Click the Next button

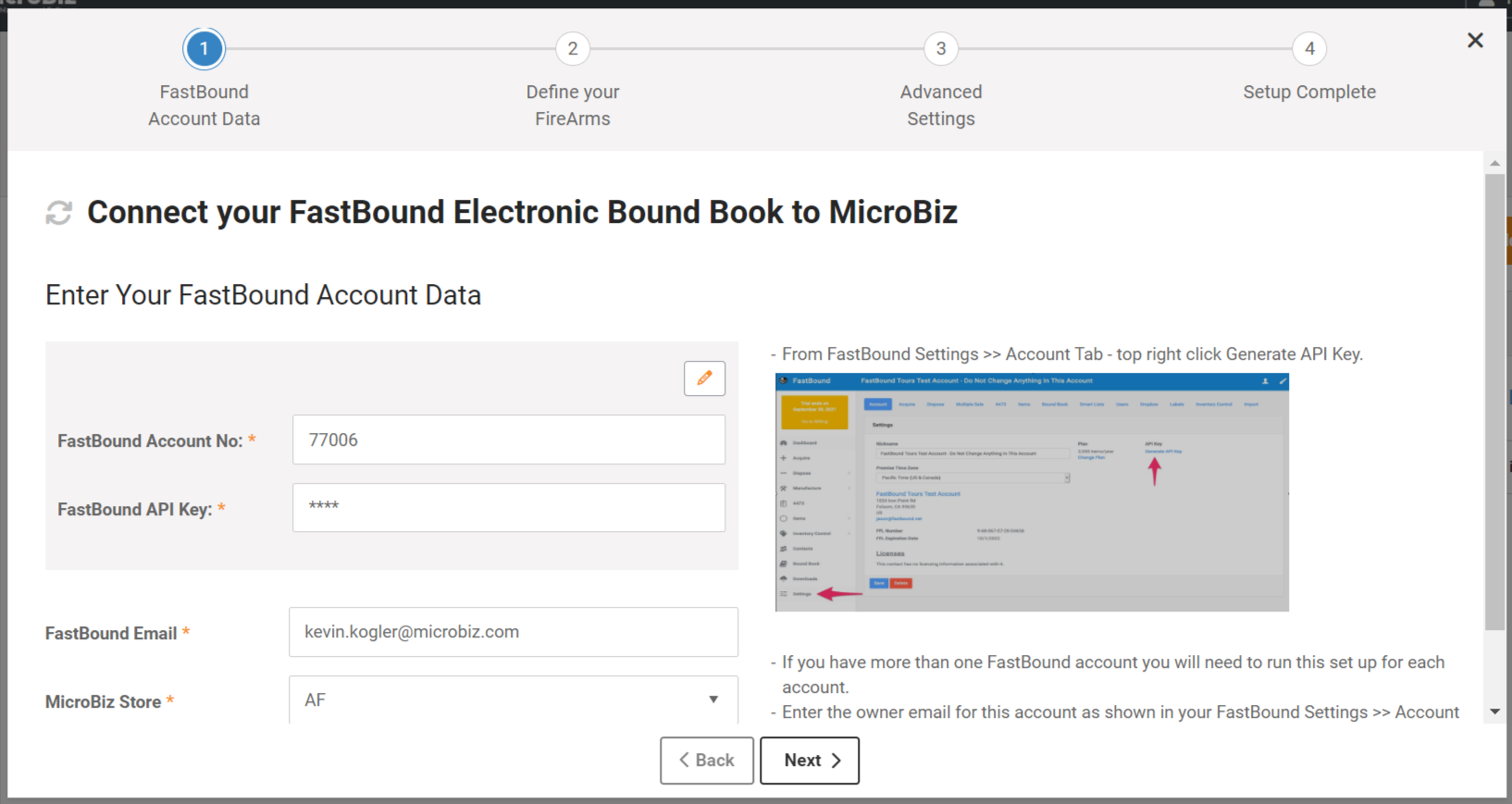[810, 761]
